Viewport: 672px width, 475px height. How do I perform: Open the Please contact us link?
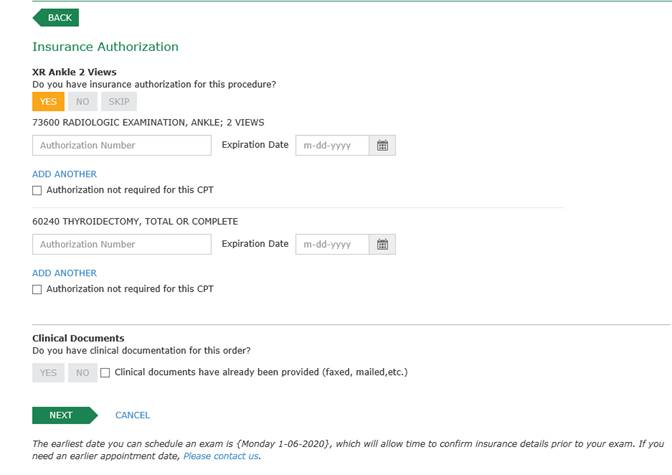(x=221, y=456)
